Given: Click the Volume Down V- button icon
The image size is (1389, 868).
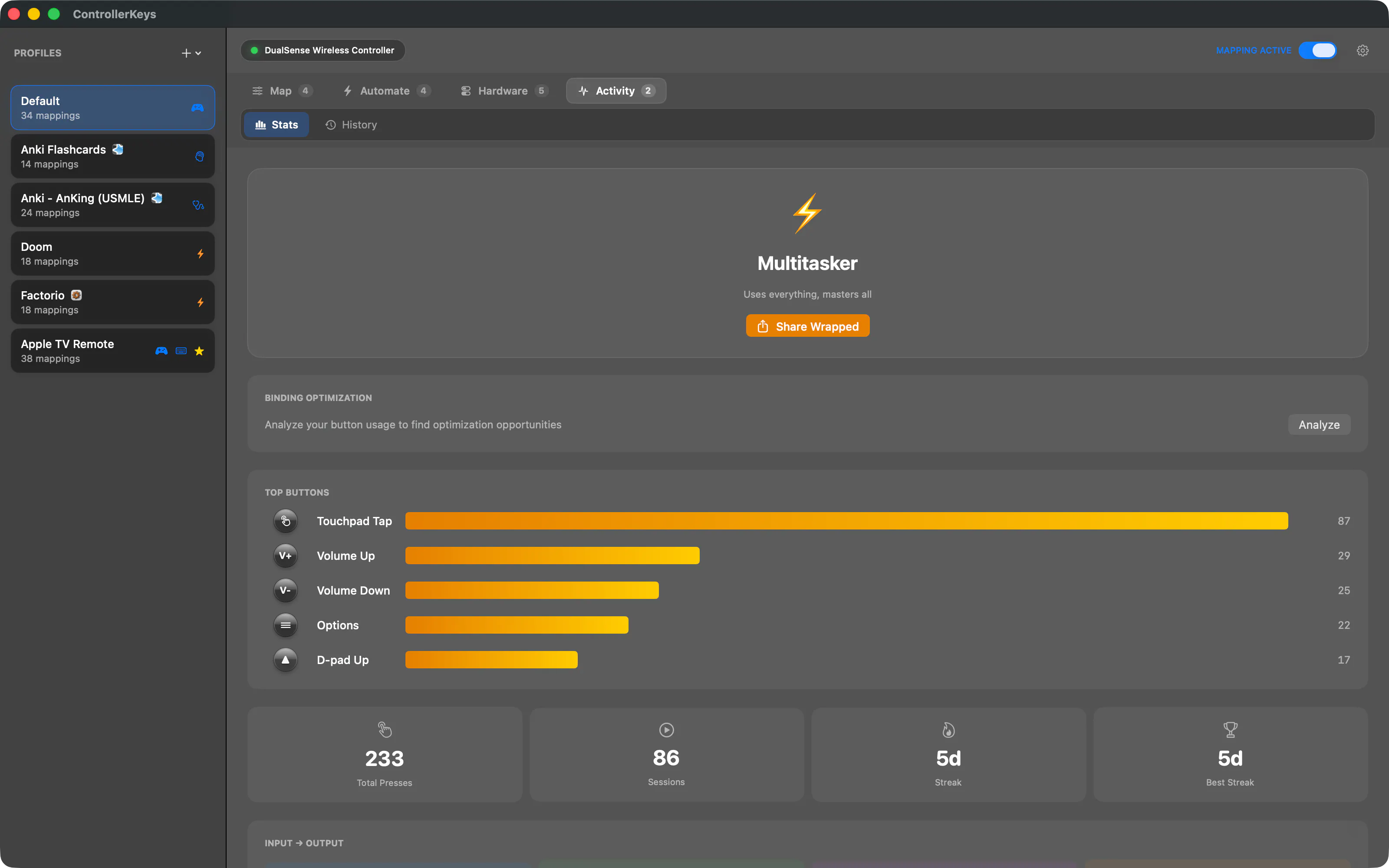Looking at the screenshot, I should (285, 590).
